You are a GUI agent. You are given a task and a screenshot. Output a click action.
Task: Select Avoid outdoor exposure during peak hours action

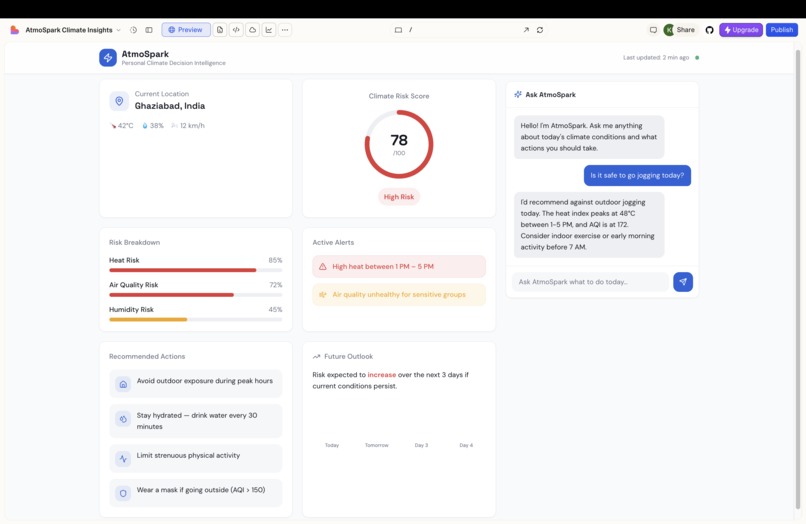coord(195,384)
